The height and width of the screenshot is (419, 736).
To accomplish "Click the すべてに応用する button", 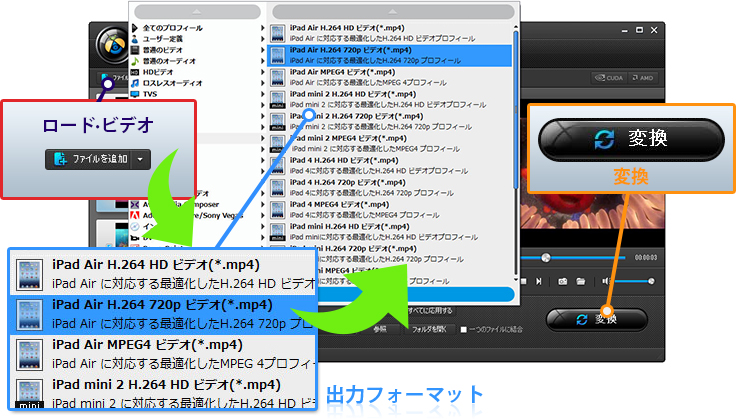I will point(430,311).
